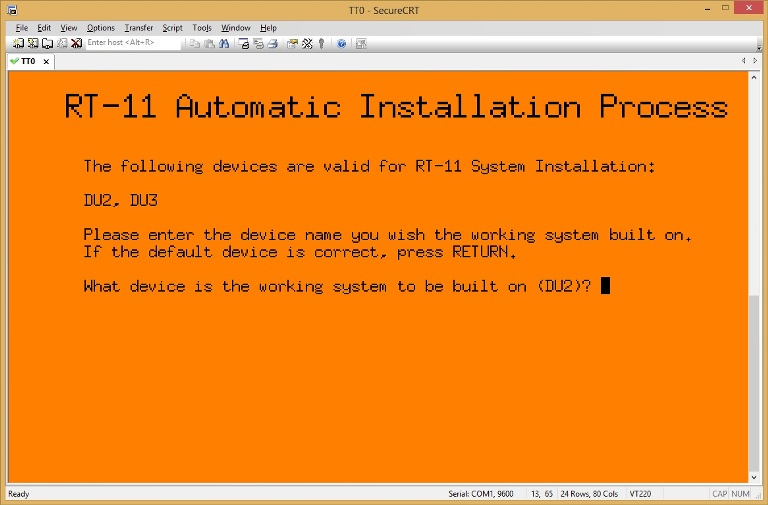Click the Help question mark icon
Image resolution: width=768 pixels, height=505 pixels.
[x=341, y=43]
